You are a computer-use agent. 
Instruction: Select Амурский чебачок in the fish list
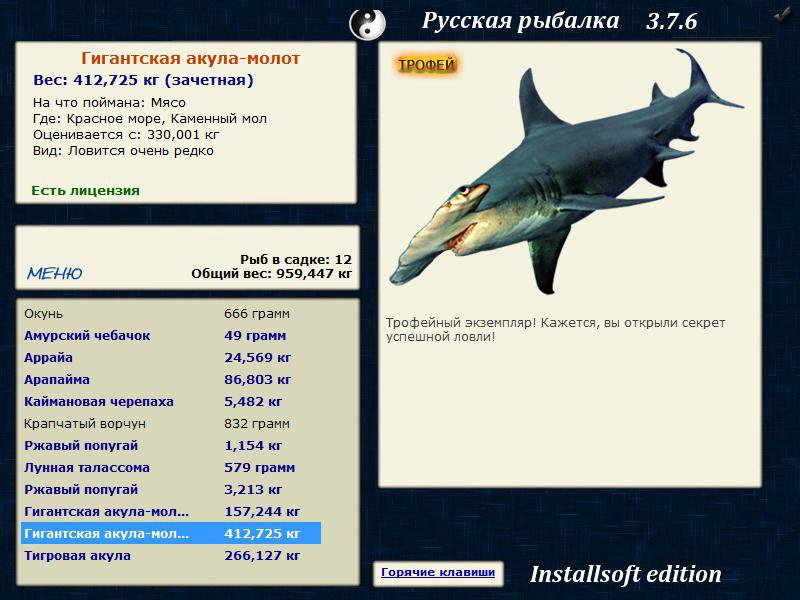pos(171,335)
